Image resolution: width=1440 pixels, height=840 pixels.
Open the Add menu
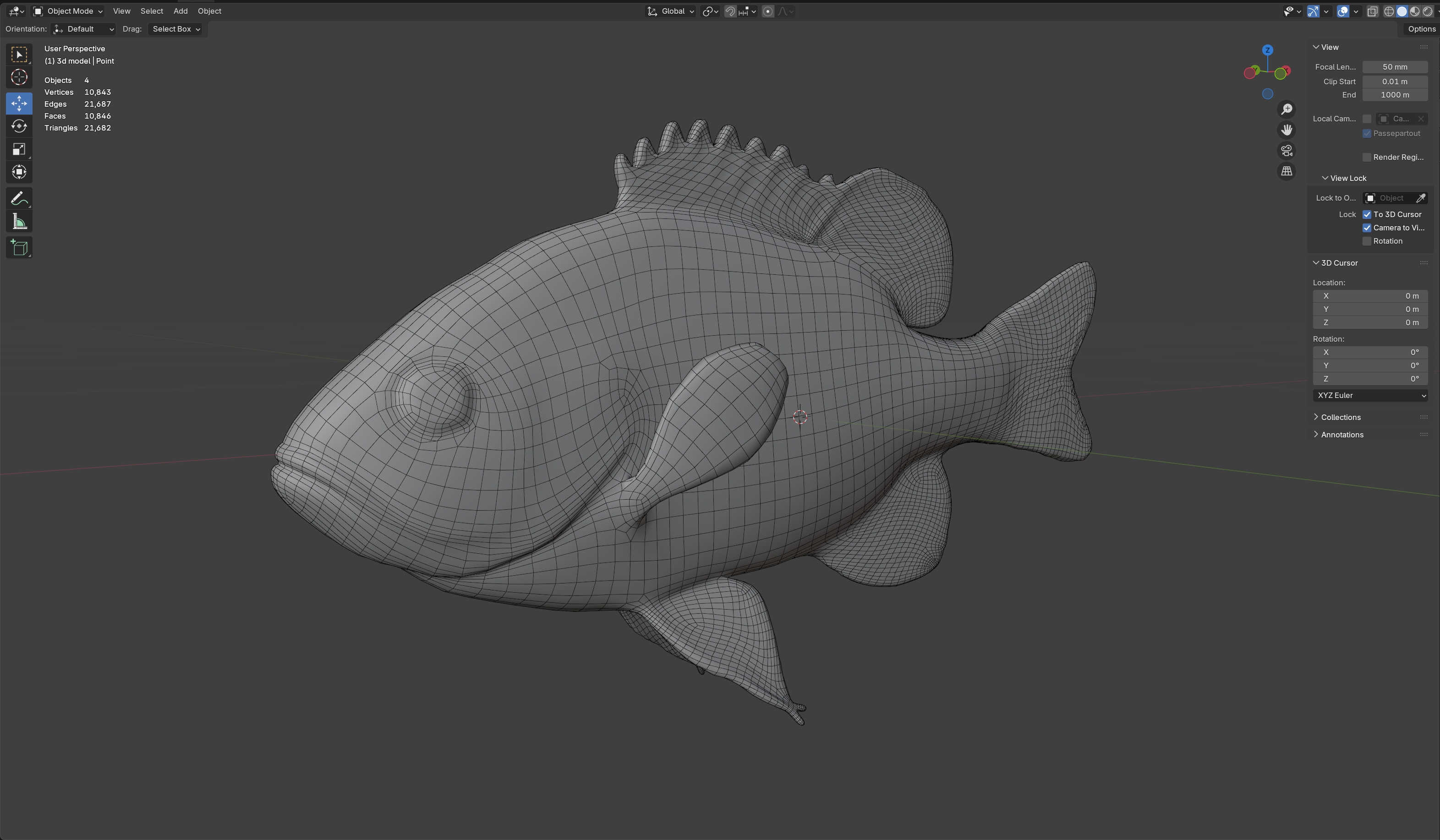pos(180,11)
